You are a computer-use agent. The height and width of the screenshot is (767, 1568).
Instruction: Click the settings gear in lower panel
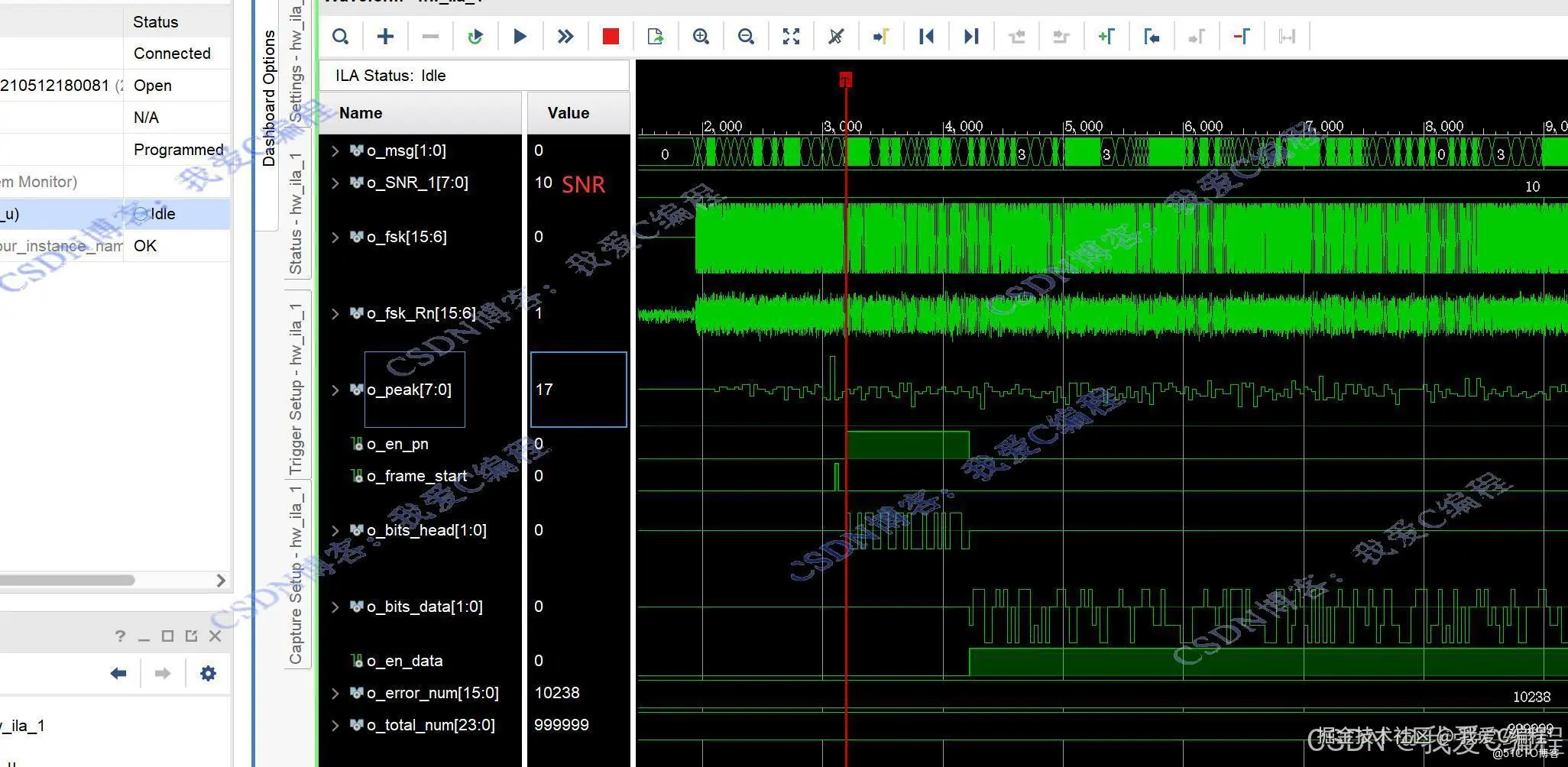click(x=208, y=673)
